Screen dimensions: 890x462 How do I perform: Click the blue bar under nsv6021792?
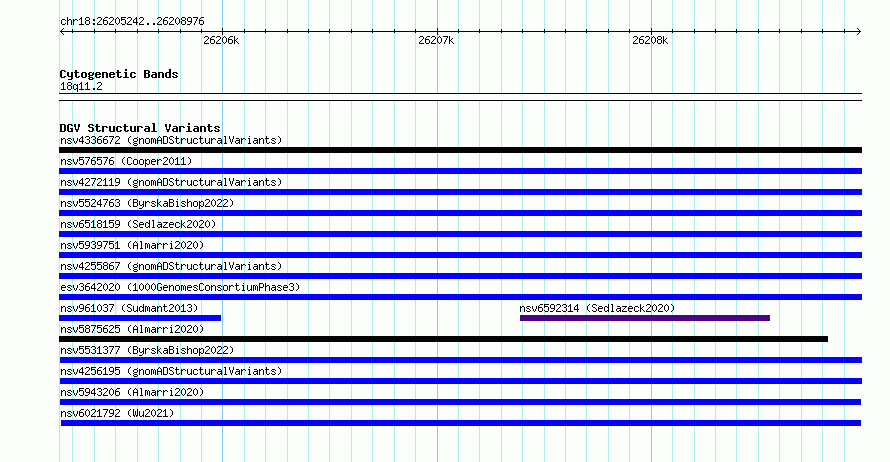(461, 423)
